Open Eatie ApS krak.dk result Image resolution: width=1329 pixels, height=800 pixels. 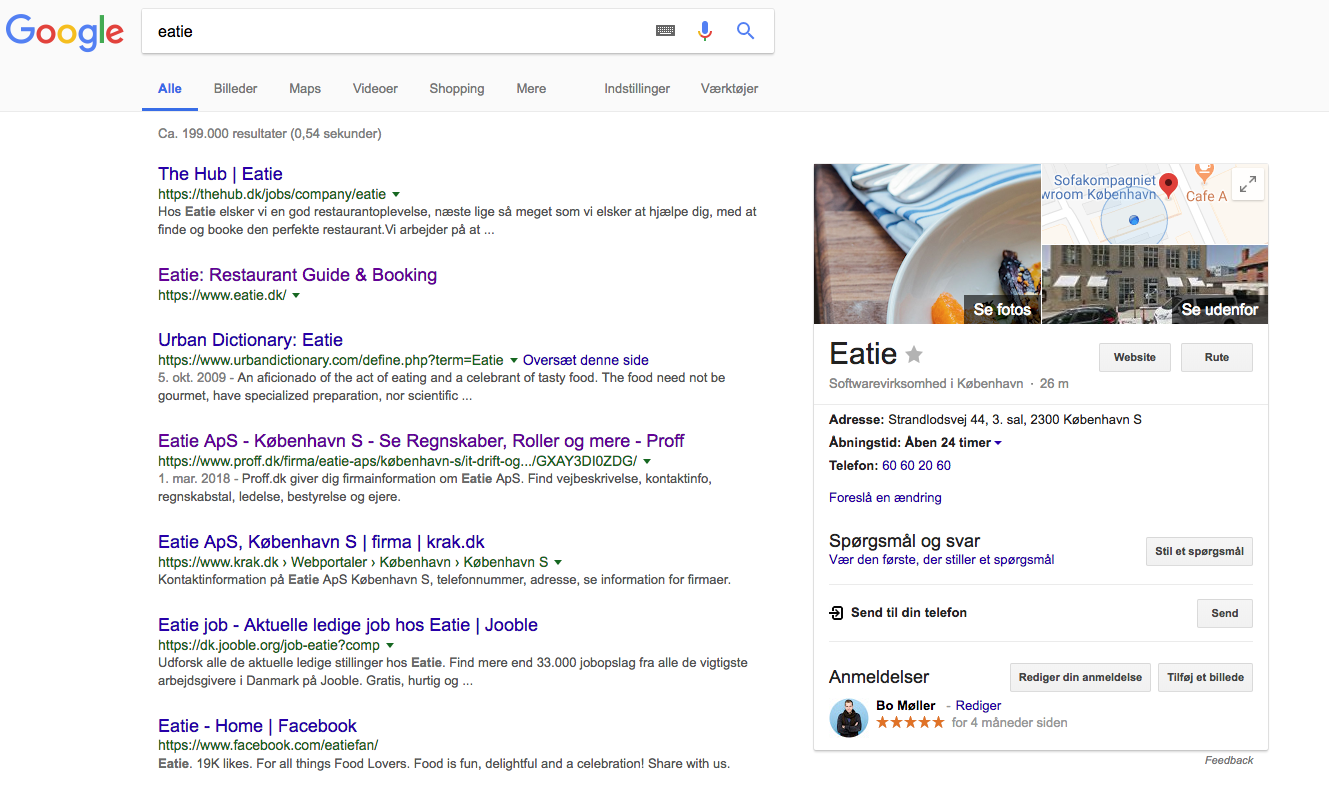[x=321, y=542]
